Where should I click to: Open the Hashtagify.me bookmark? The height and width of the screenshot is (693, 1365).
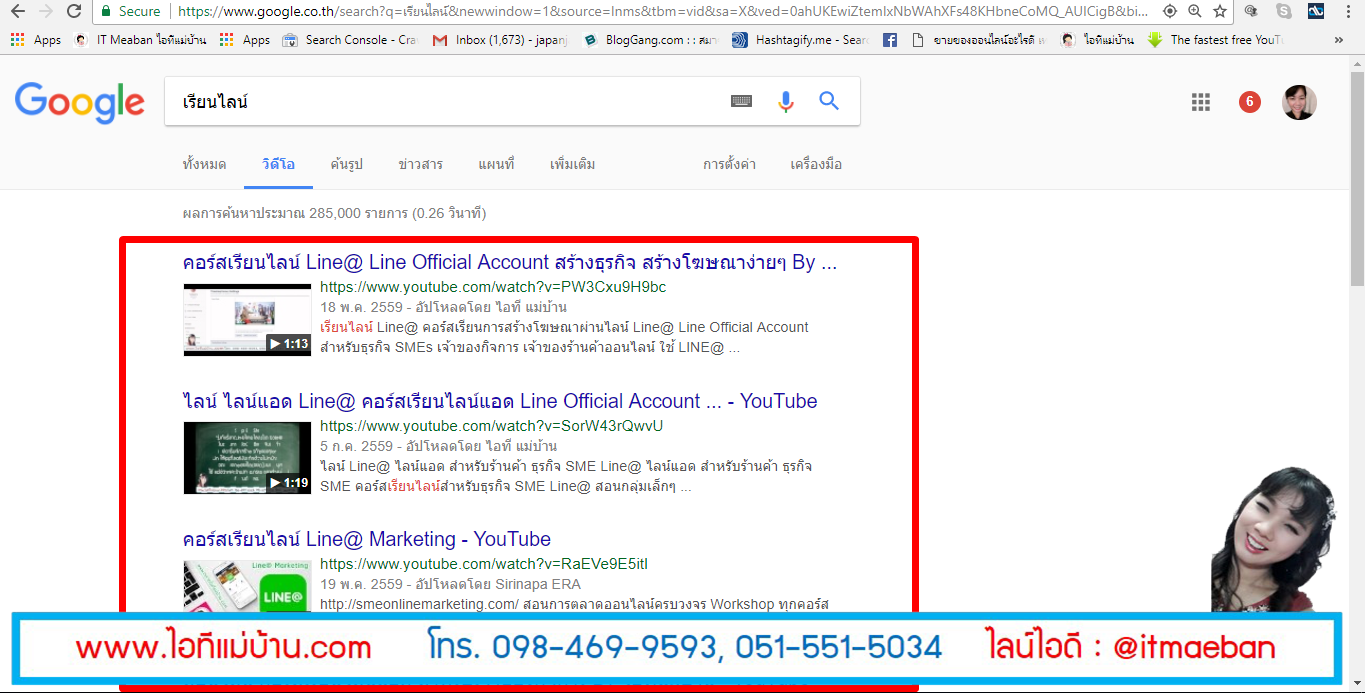(799, 40)
